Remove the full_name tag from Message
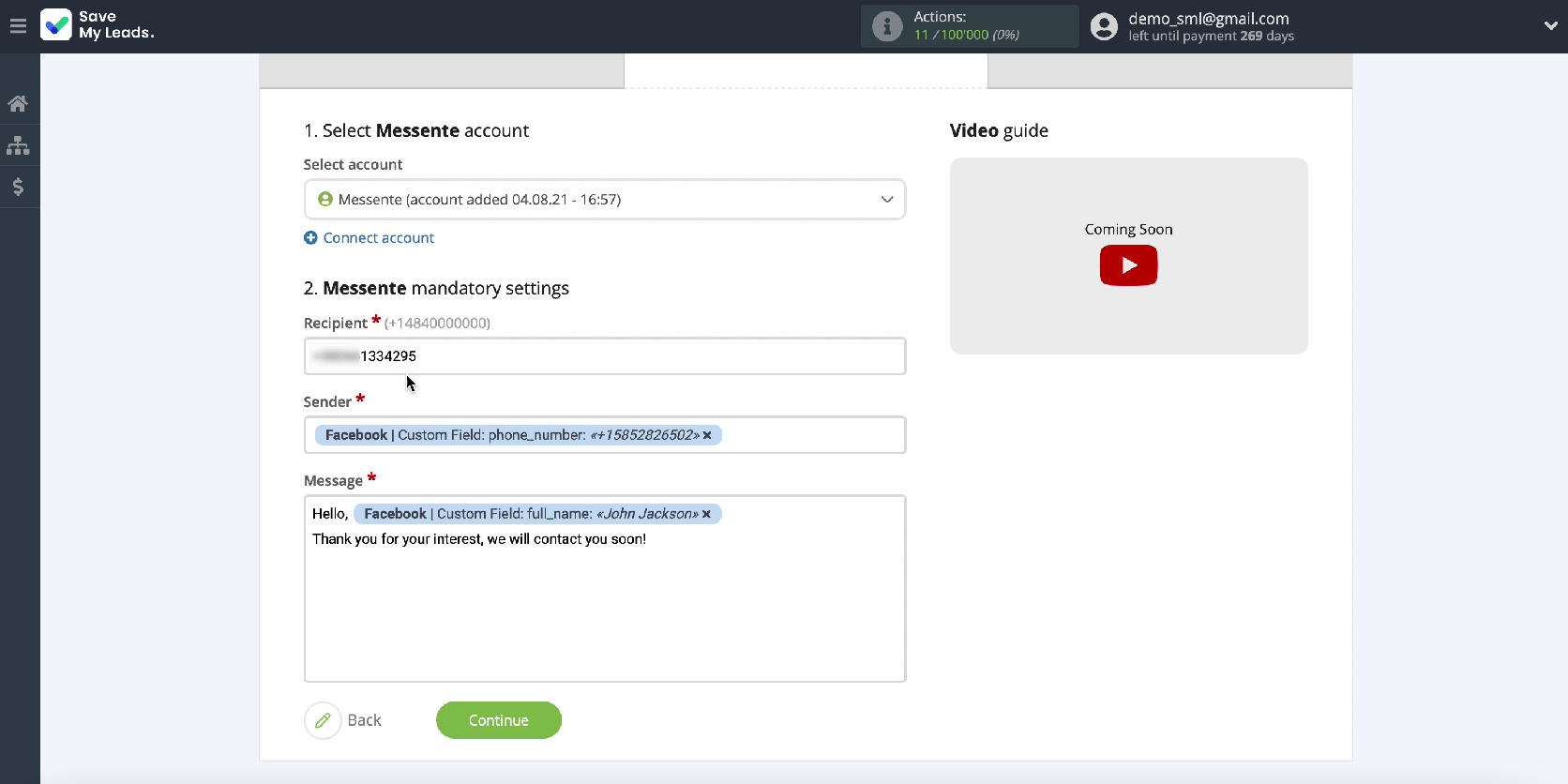Image resolution: width=1568 pixels, height=784 pixels. [x=706, y=514]
